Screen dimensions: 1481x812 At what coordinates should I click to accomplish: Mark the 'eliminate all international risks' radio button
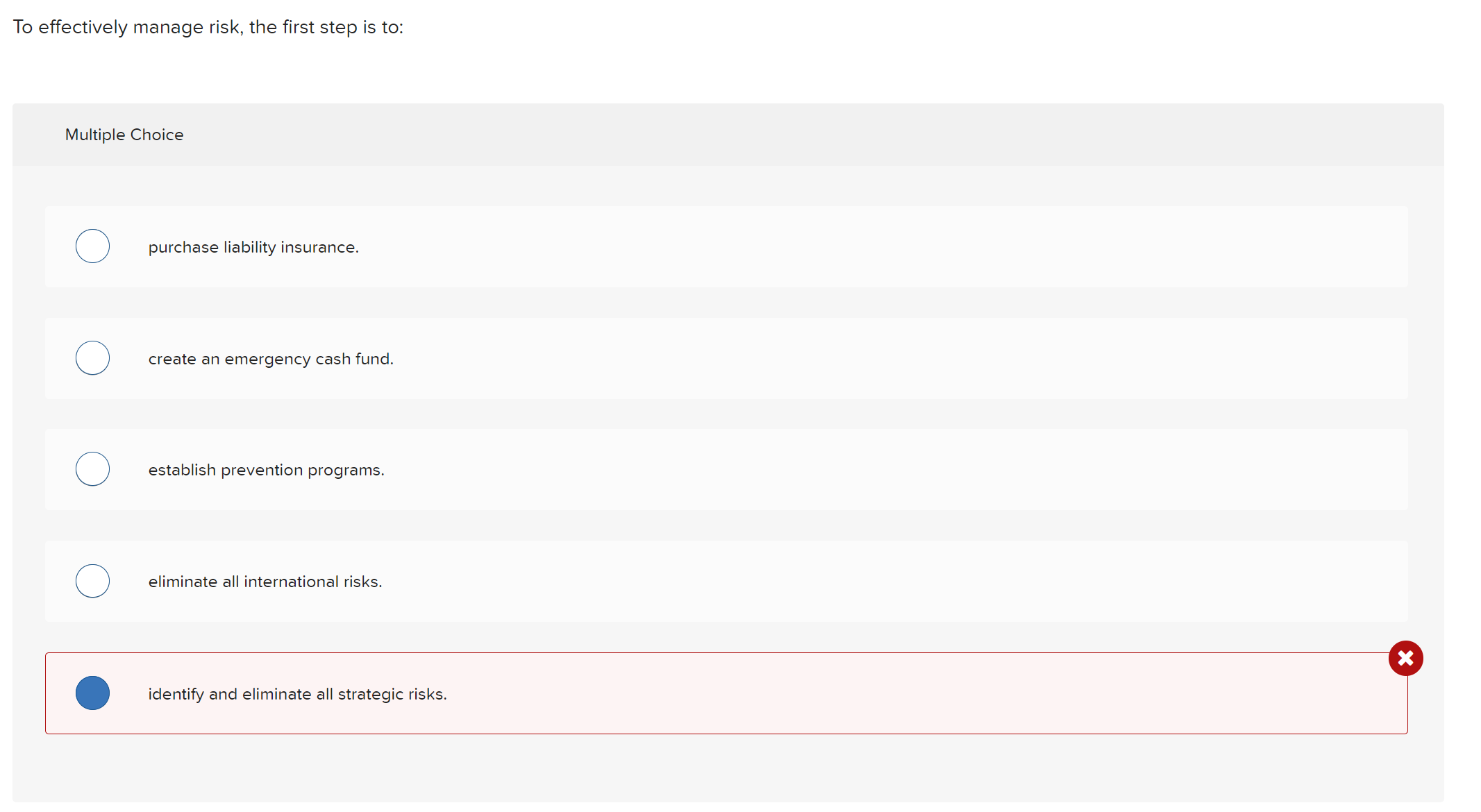pos(92,581)
